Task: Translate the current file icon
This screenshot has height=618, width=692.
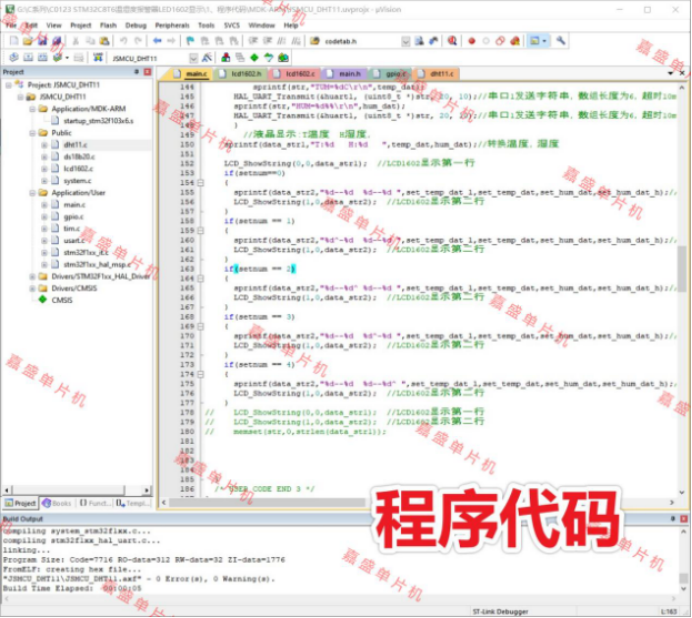Action: [14, 57]
